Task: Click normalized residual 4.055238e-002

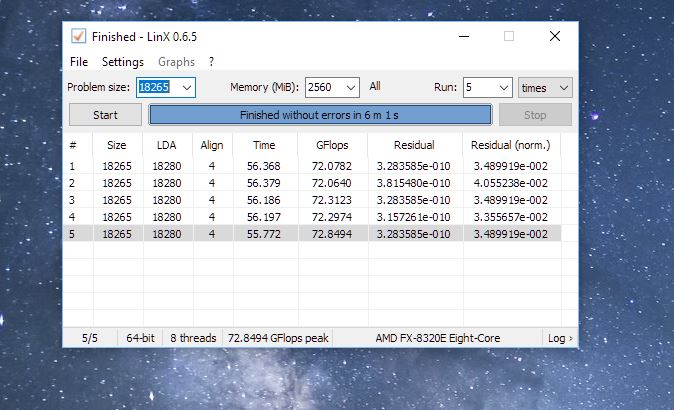Action: 511,183
